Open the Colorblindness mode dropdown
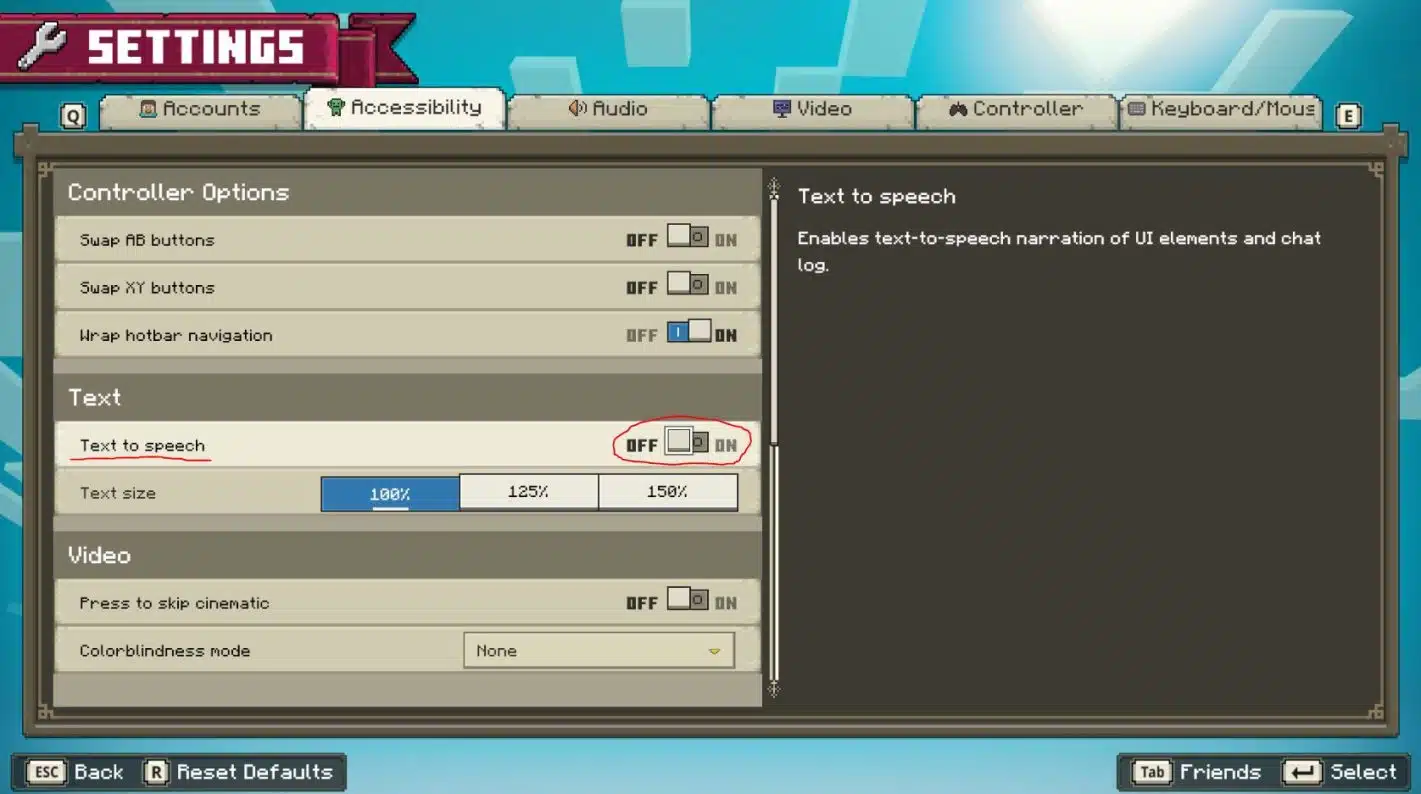Image resolution: width=1421 pixels, height=794 pixels. (598, 650)
